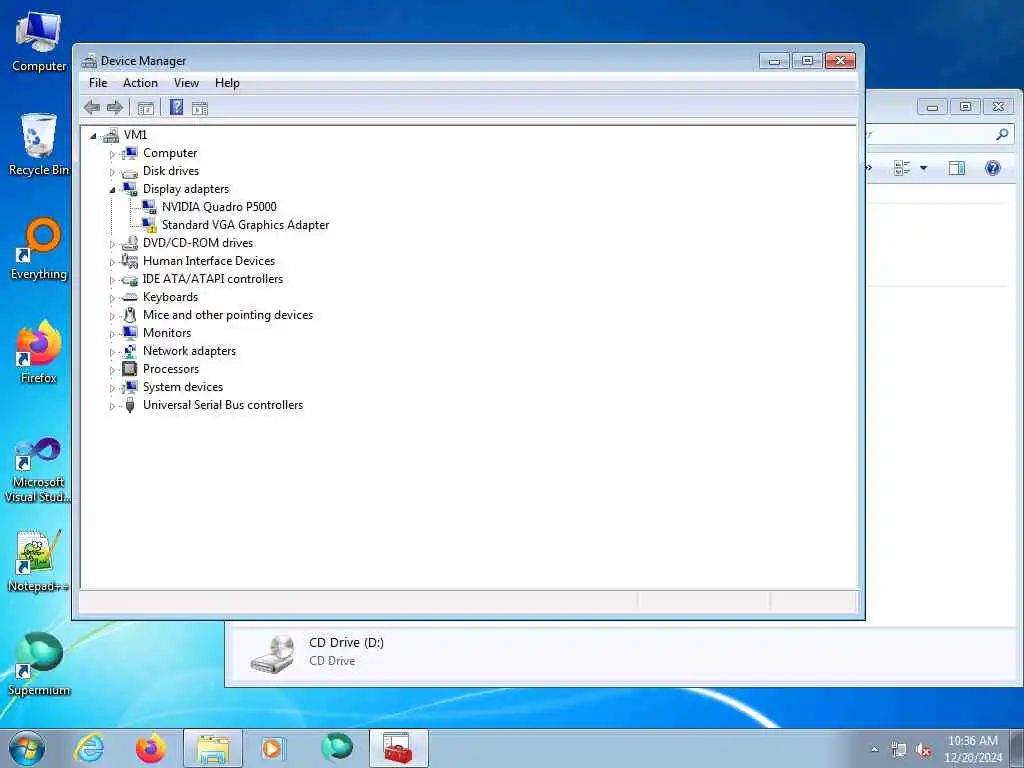Open the view options dropdown in Explorer window
The width and height of the screenshot is (1024, 768).
(x=923, y=168)
